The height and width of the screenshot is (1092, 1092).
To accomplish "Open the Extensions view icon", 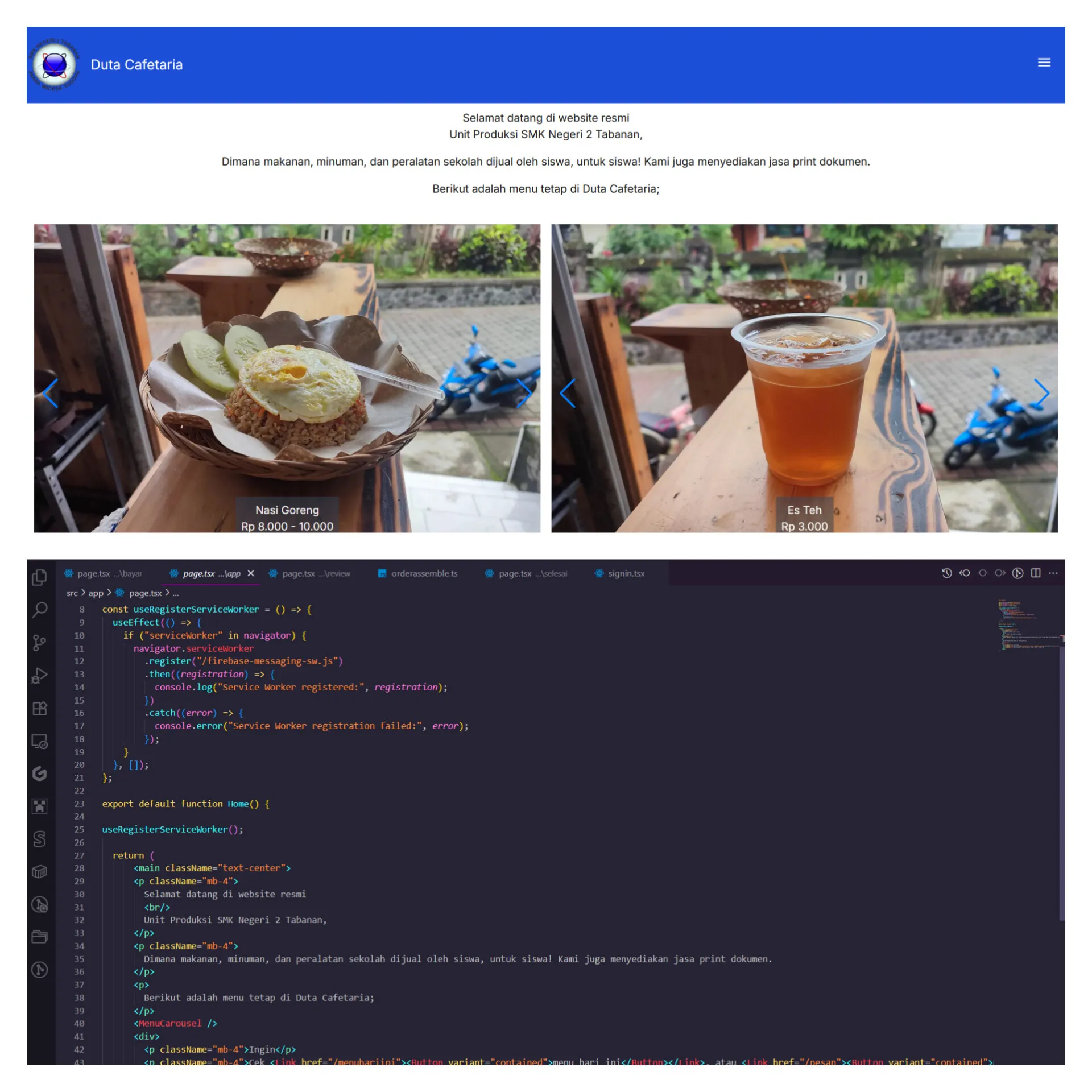I will [39, 708].
